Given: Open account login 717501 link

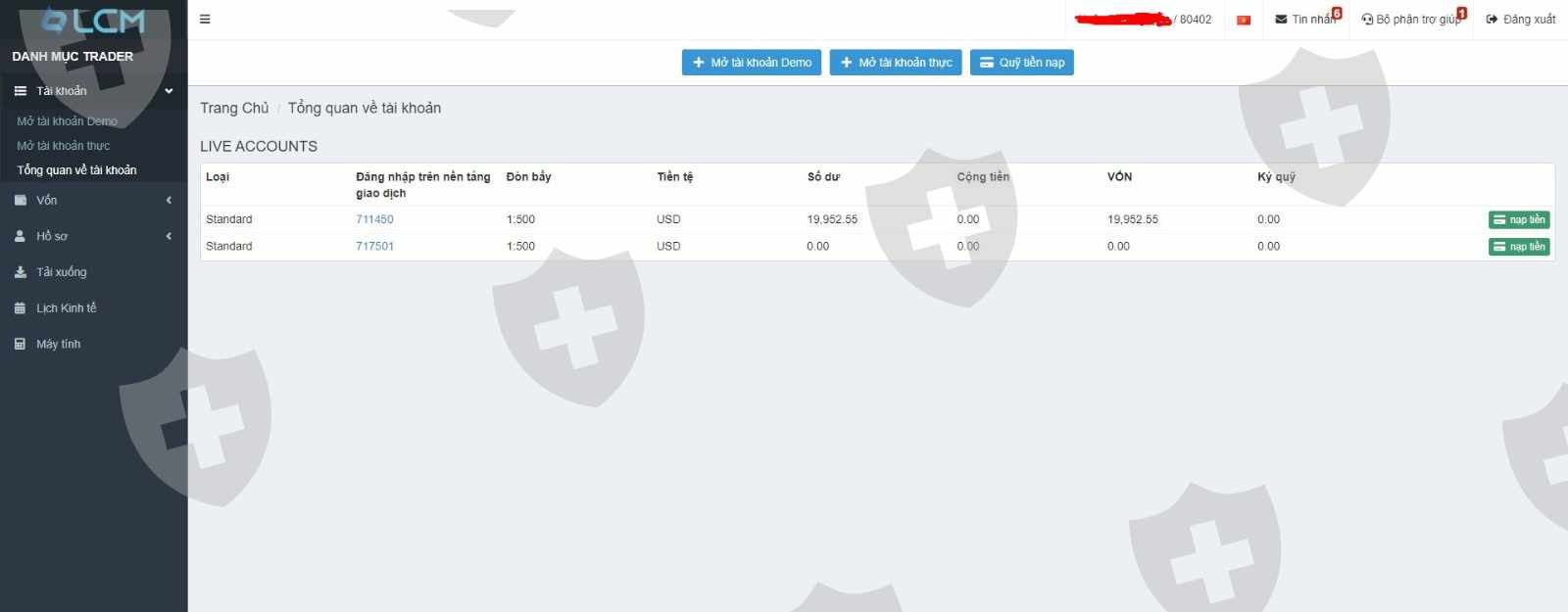Looking at the screenshot, I should 374,247.
